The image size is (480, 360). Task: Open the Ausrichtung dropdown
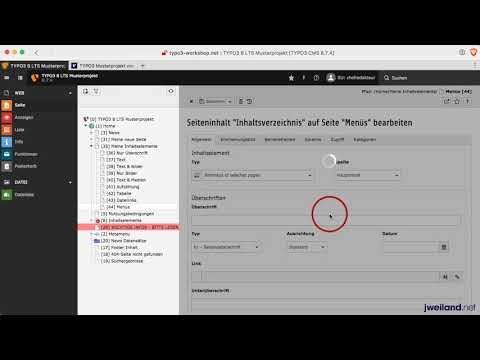click(307, 247)
